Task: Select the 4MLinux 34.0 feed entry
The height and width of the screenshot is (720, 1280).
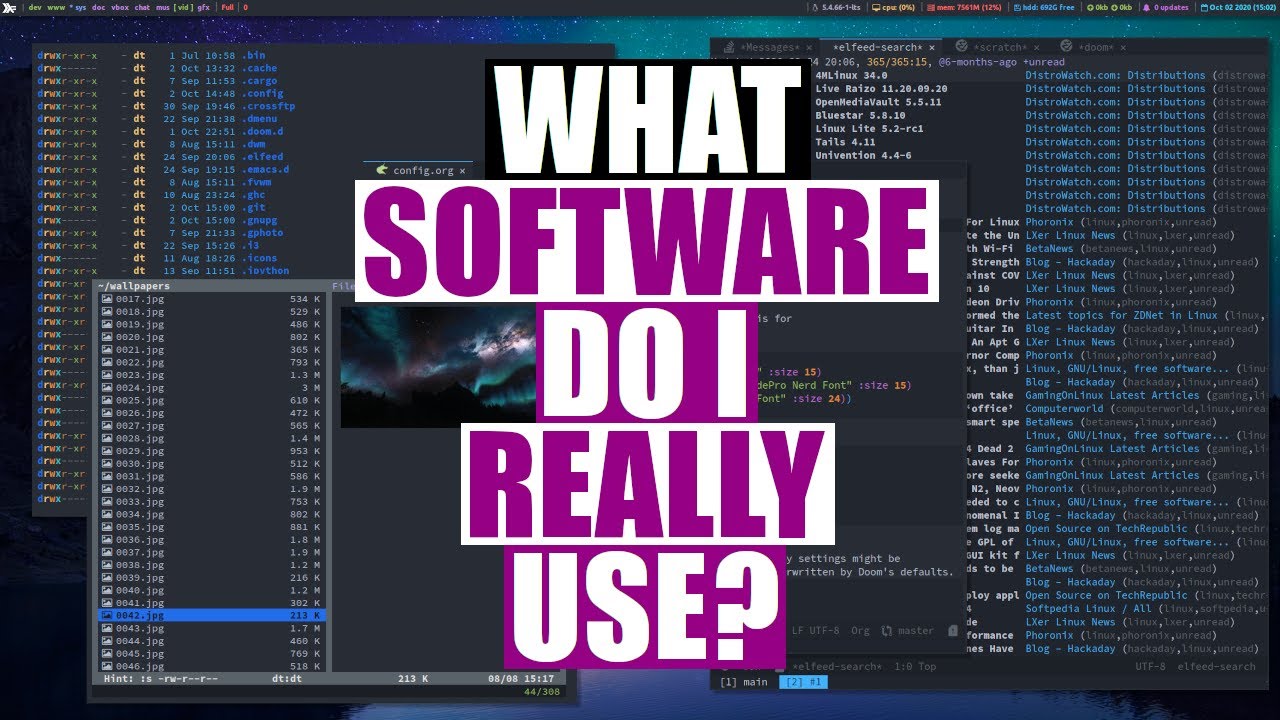Action: (851, 75)
